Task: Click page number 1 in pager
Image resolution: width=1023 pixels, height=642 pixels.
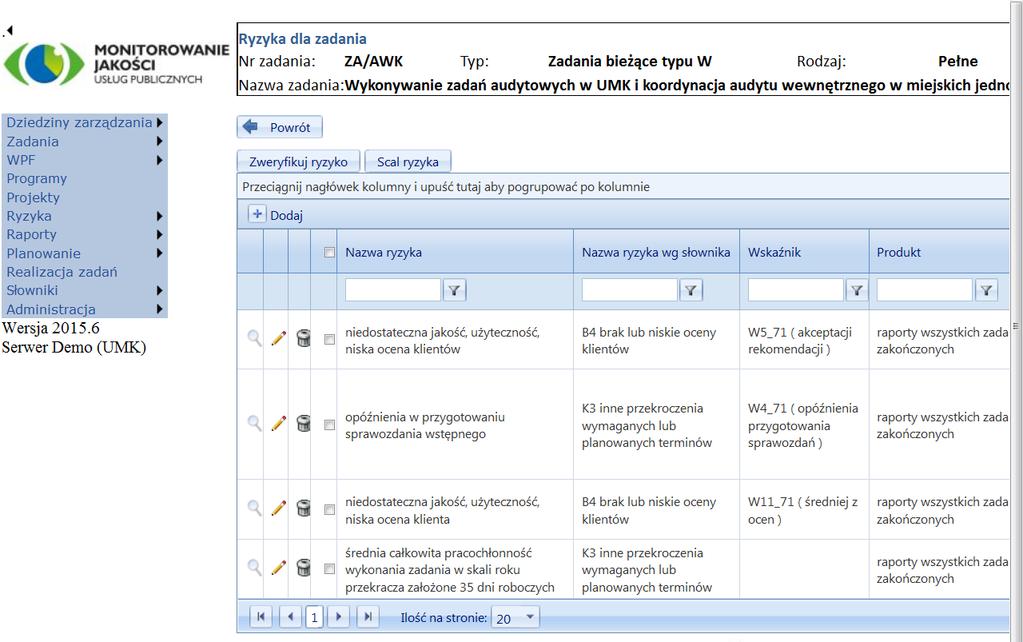Action: pyautogui.click(x=314, y=617)
